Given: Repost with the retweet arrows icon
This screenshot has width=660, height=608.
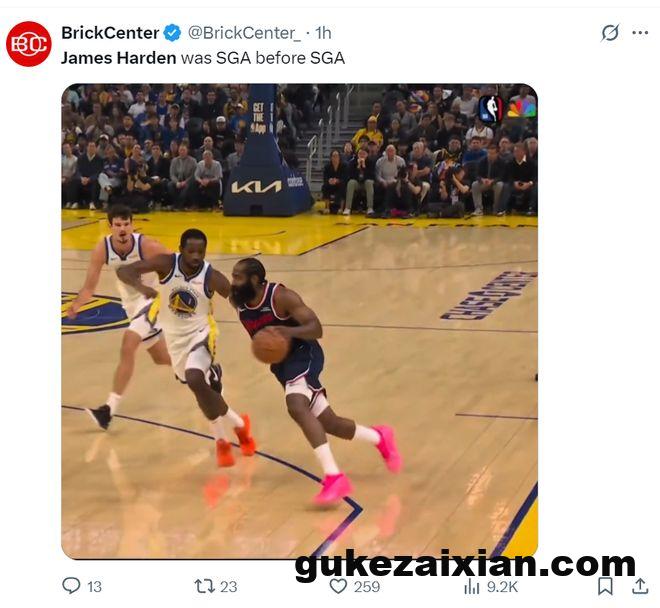Looking at the screenshot, I should (x=205, y=586).
